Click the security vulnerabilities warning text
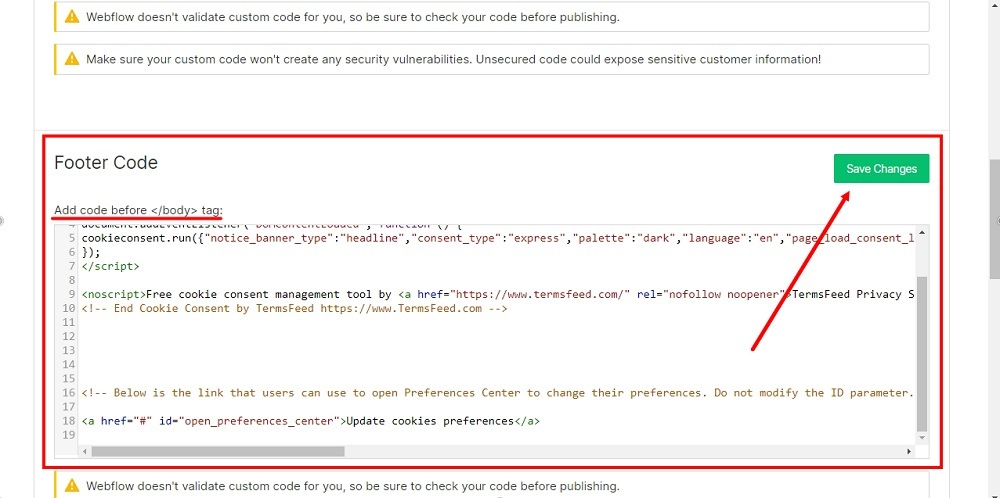The width and height of the screenshot is (1000, 498). click(453, 59)
